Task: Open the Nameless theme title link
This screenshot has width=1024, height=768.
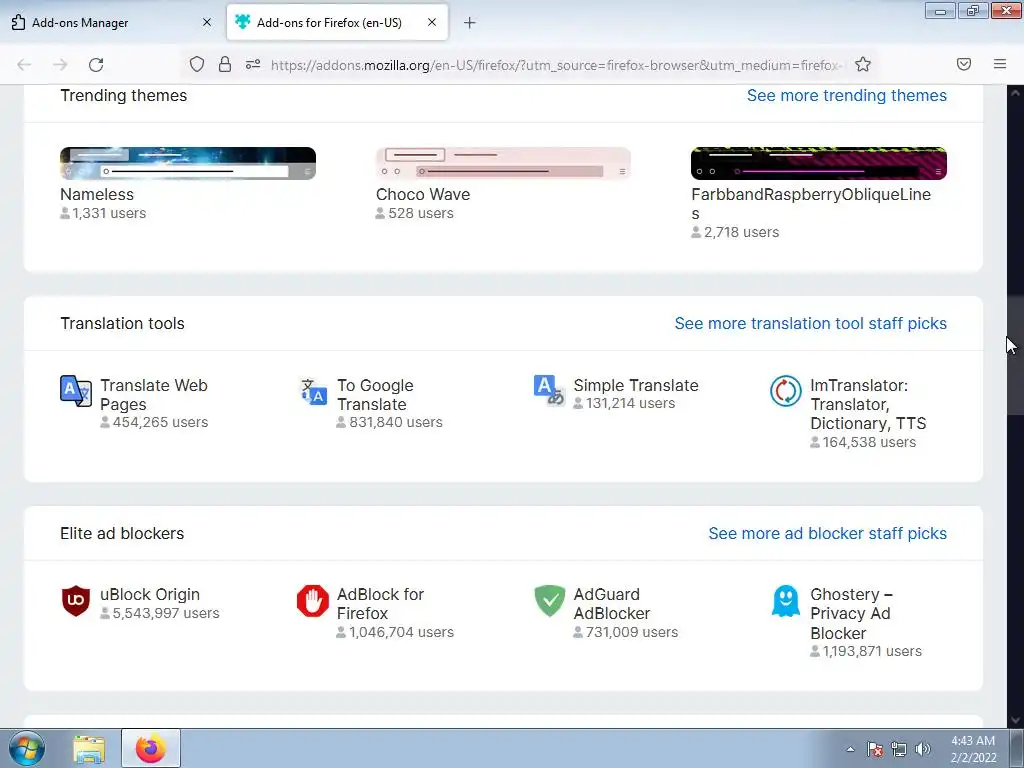Action: (97, 195)
